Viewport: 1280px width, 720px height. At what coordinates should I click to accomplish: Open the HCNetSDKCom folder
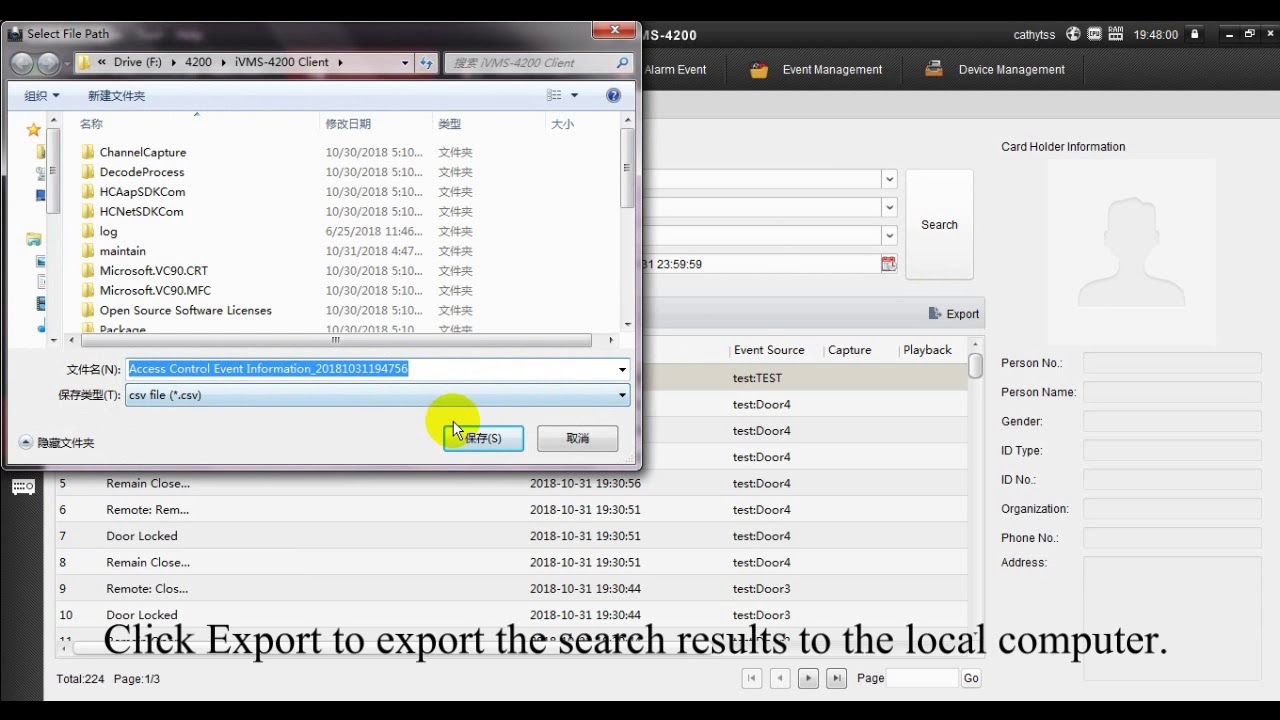tap(141, 211)
